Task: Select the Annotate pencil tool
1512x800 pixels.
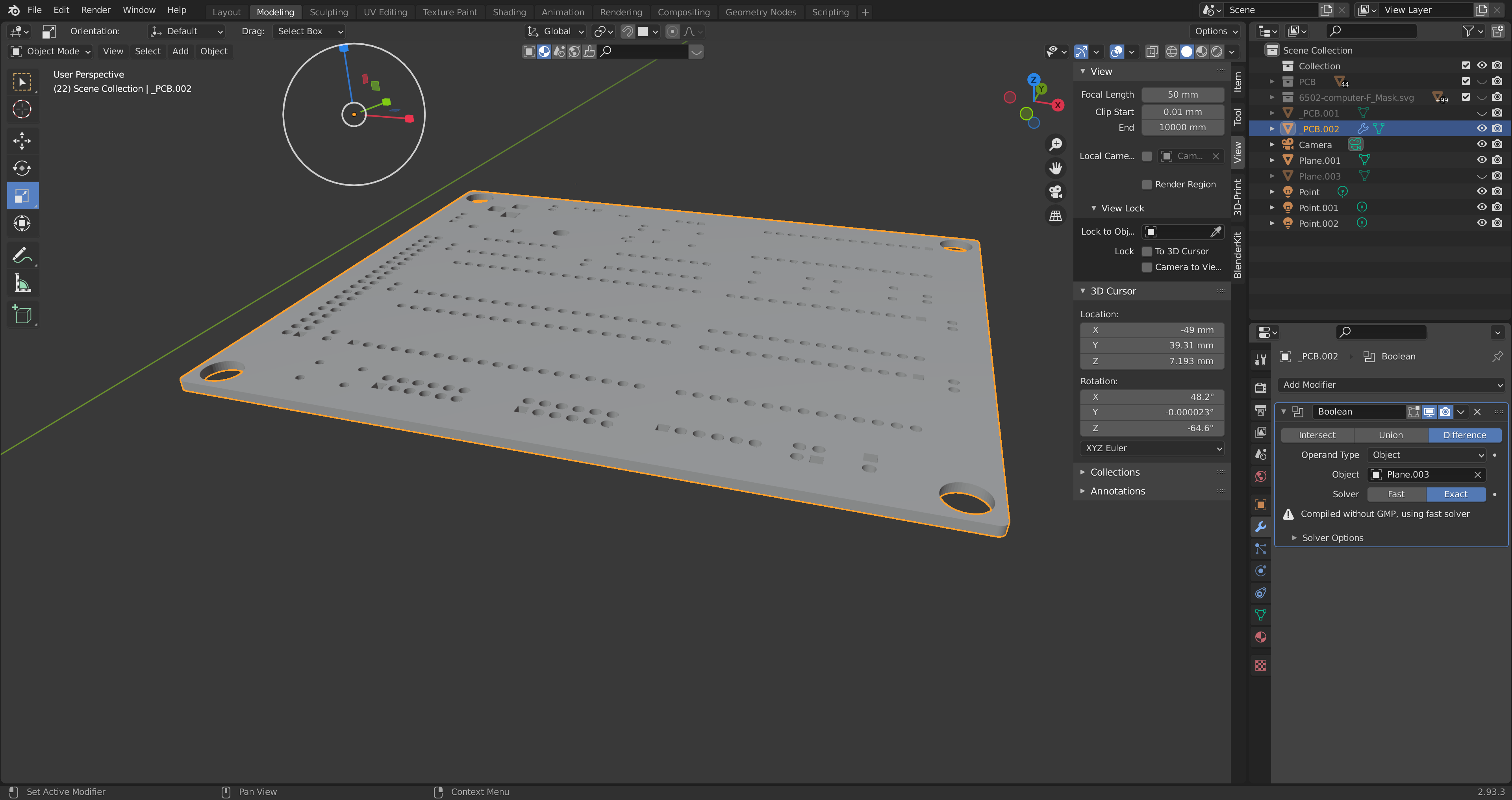Action: point(22,256)
